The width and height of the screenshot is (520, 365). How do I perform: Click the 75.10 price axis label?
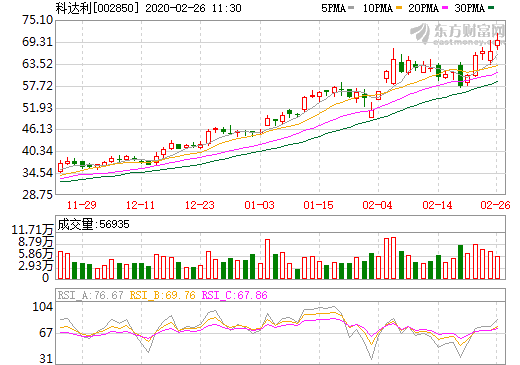click(x=37, y=20)
